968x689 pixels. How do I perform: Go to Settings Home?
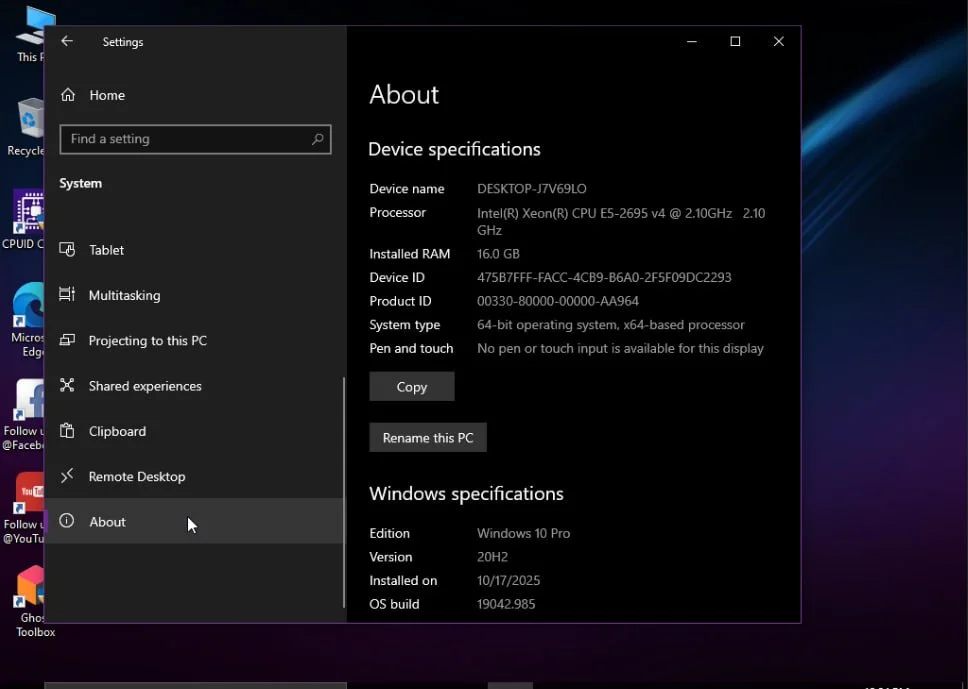tap(194, 95)
